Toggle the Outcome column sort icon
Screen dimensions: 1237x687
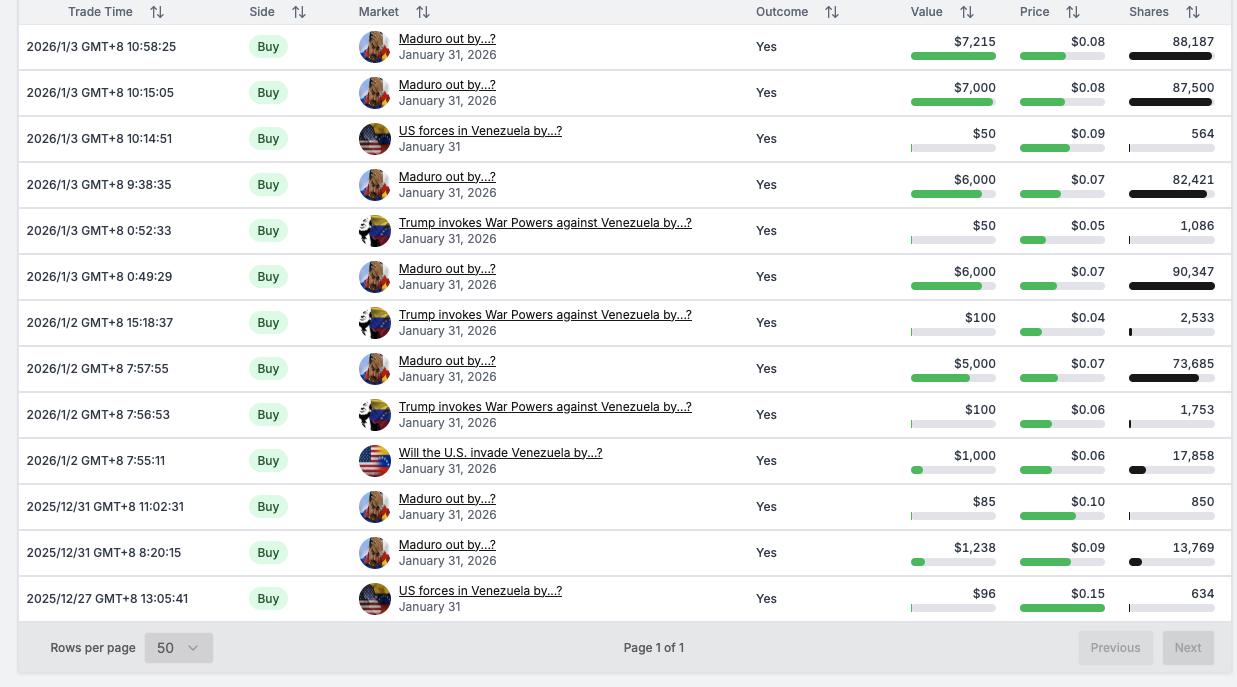pos(832,12)
